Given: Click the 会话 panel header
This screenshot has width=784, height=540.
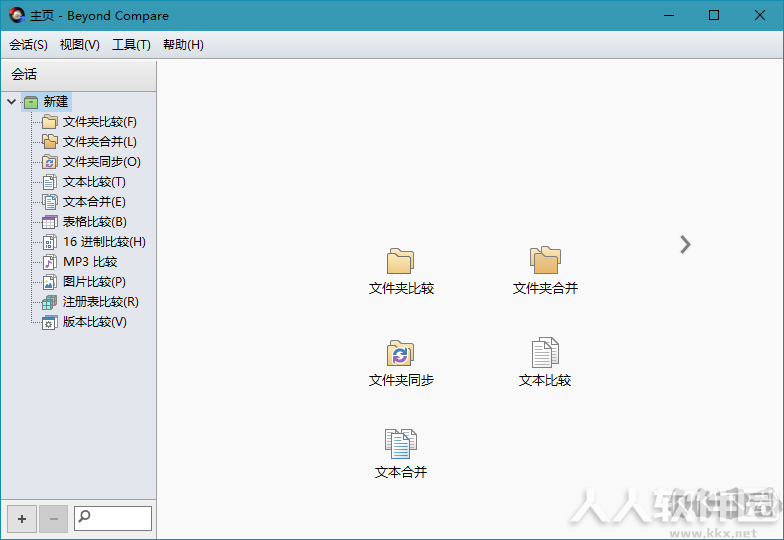Looking at the screenshot, I should pyautogui.click(x=78, y=75).
